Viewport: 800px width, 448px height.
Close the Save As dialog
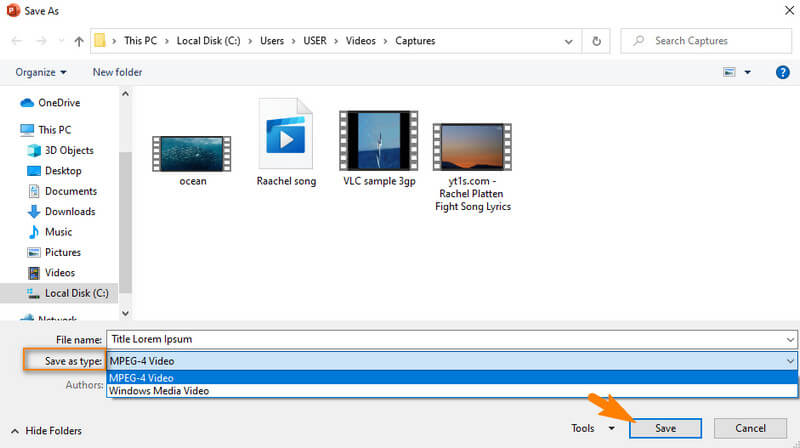coord(789,10)
